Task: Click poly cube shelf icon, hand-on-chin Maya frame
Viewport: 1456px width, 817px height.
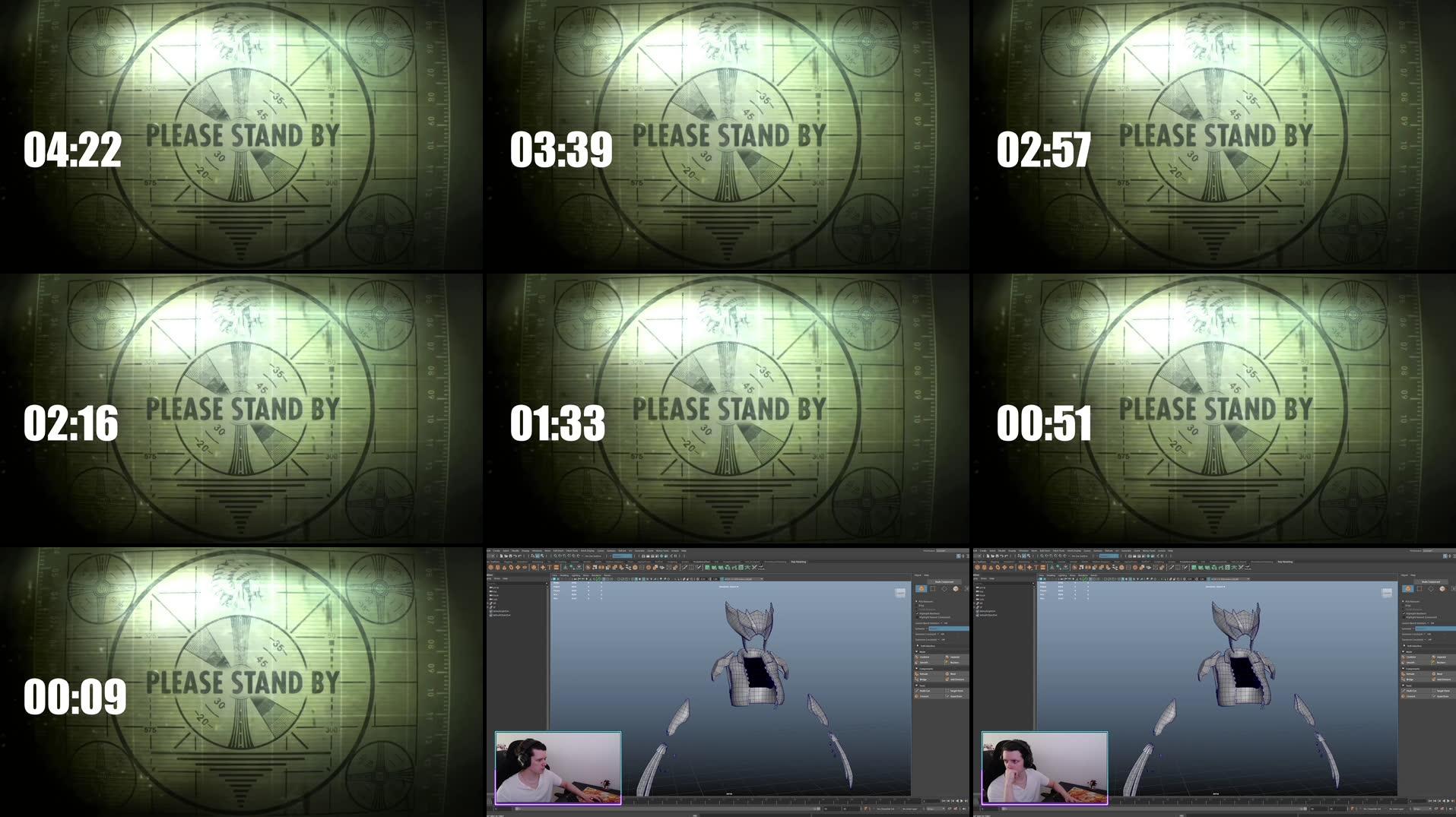Action: pyautogui.click(x=984, y=567)
